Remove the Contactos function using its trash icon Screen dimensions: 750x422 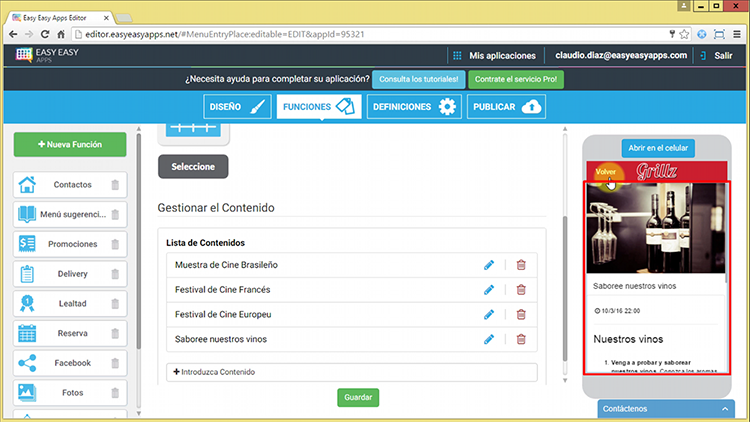(x=115, y=185)
